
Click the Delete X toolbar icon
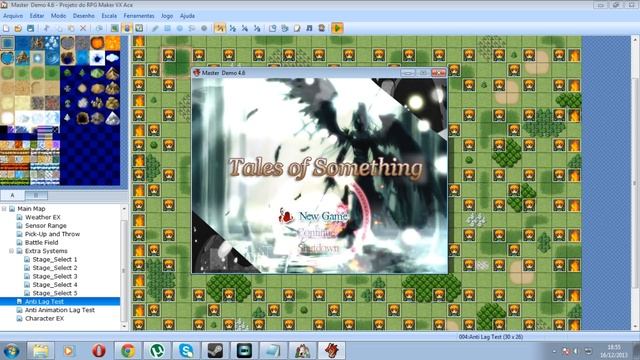[83, 28]
